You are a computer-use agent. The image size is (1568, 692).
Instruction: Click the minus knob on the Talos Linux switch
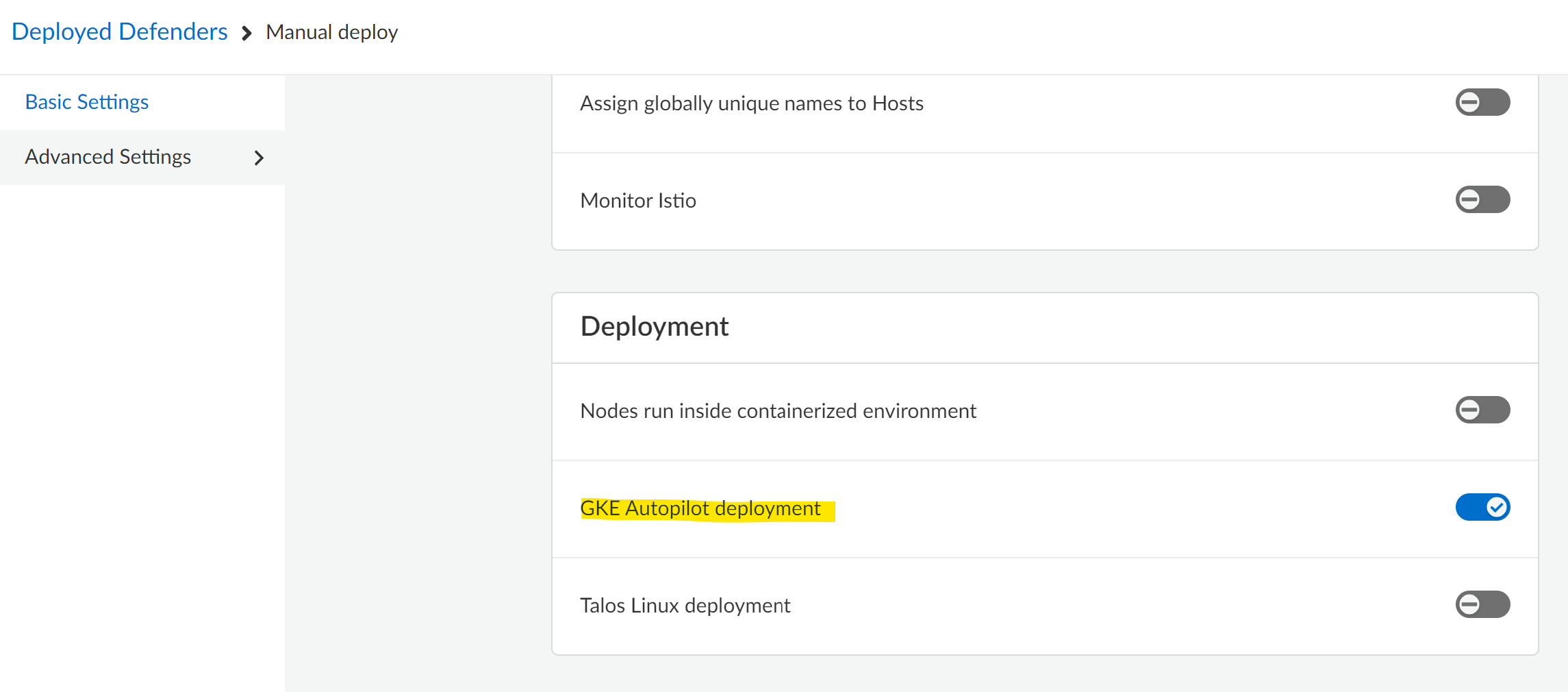[x=1469, y=605]
